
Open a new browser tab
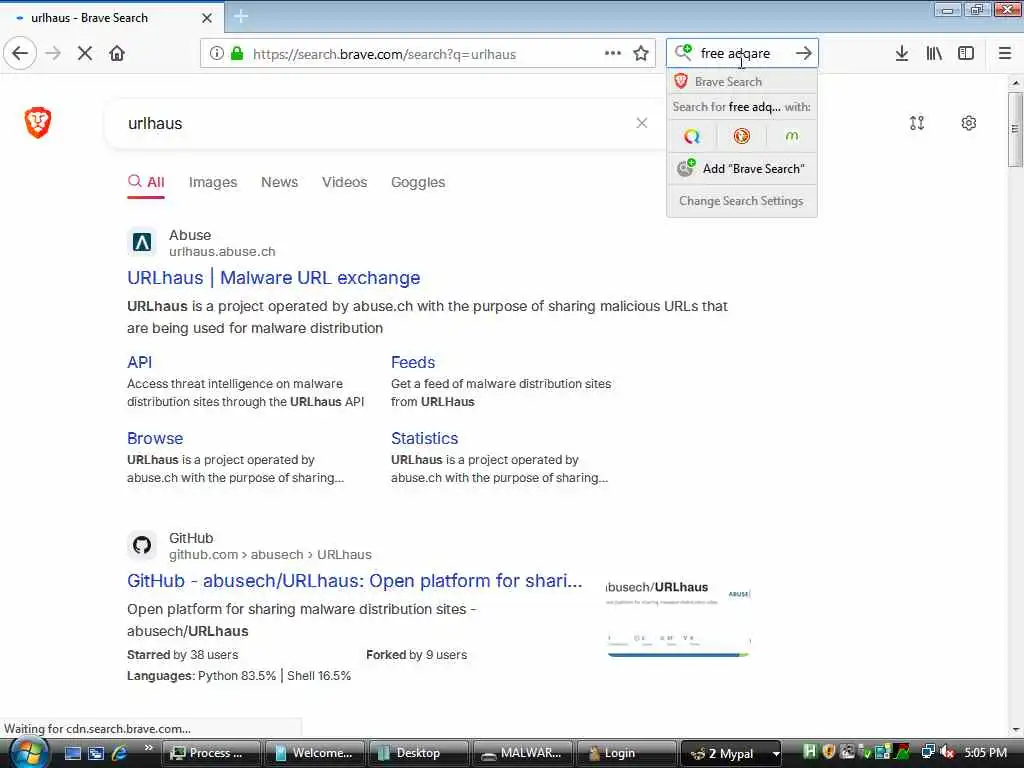(241, 16)
